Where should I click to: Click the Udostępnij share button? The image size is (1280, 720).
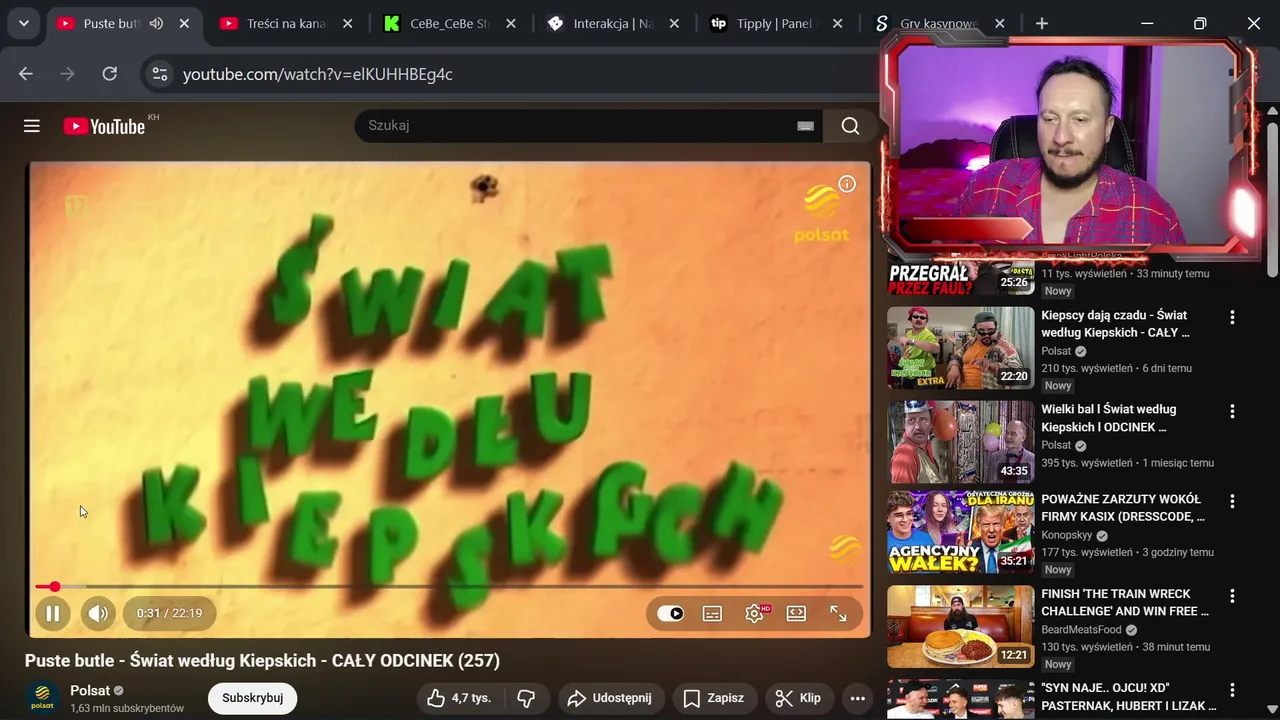point(611,698)
